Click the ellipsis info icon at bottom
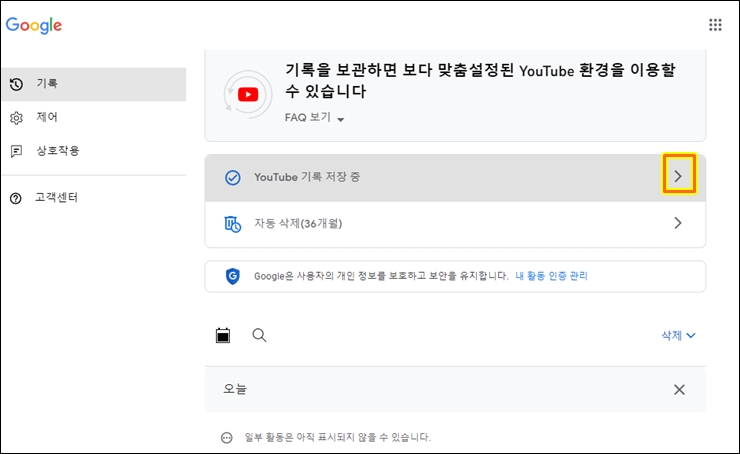Screen dimensions: 740x454 click(227, 437)
